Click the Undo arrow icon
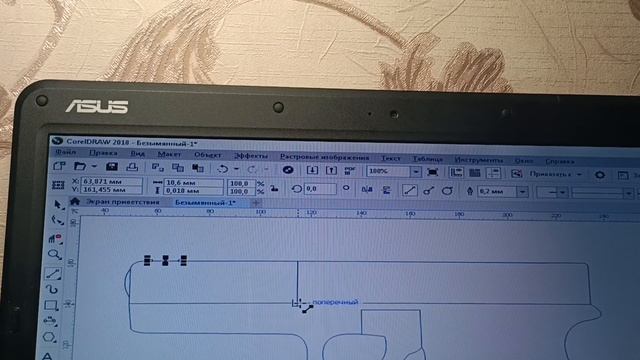The height and width of the screenshot is (360, 640). (x=222, y=169)
